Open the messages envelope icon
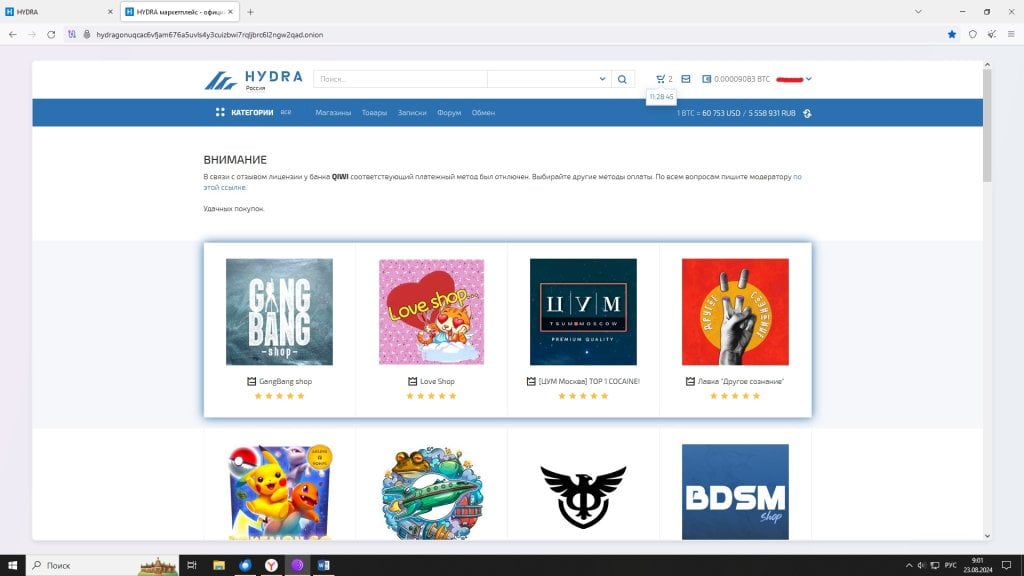The height and width of the screenshot is (576, 1024). pos(686,79)
